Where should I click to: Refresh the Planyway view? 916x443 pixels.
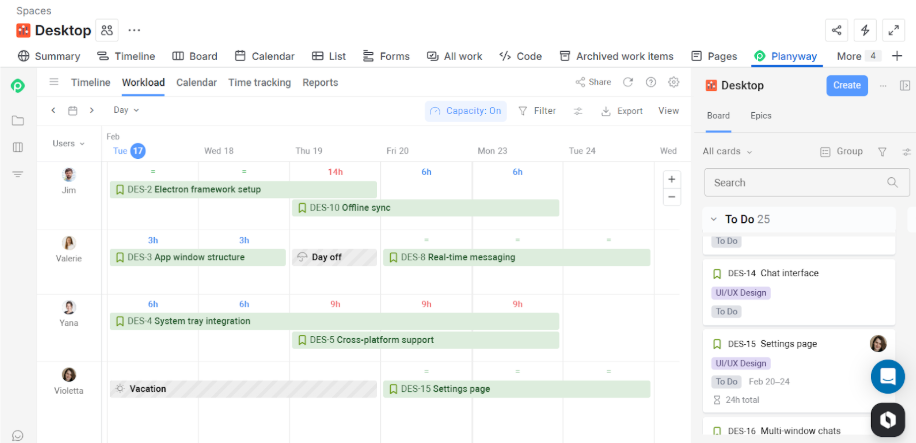coord(628,82)
